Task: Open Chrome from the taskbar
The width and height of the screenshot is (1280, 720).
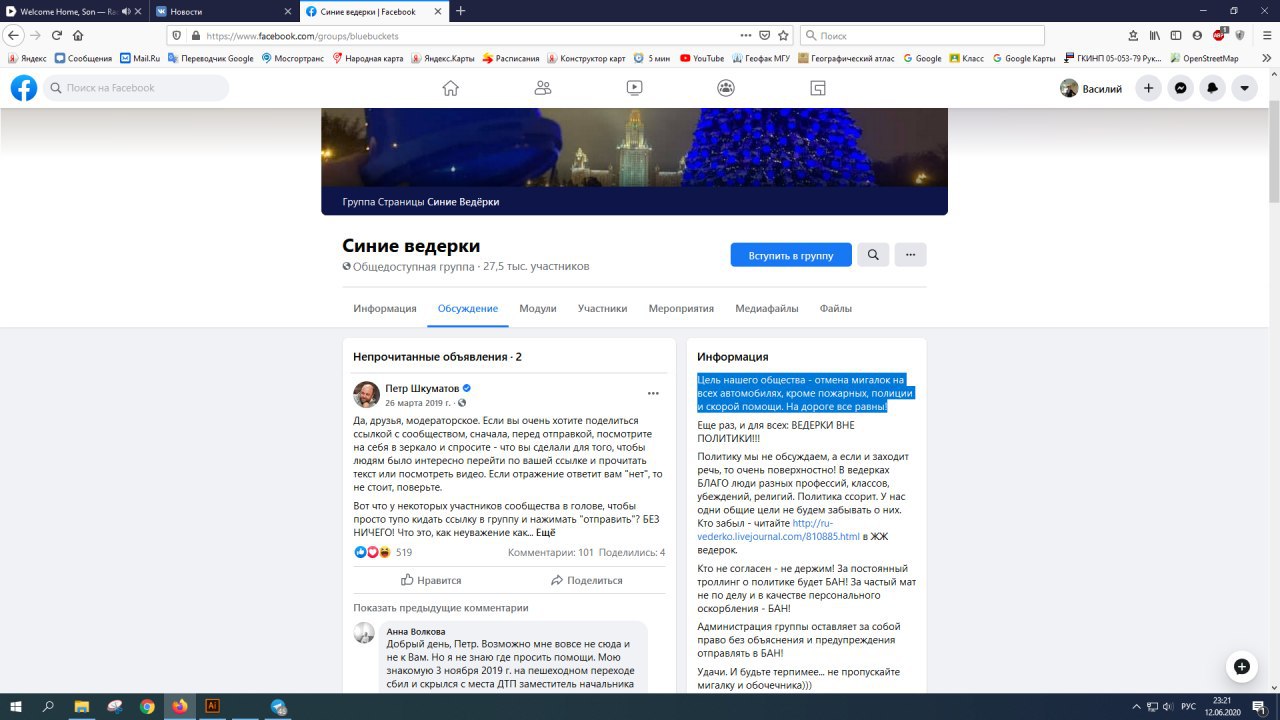Action: coord(147,706)
